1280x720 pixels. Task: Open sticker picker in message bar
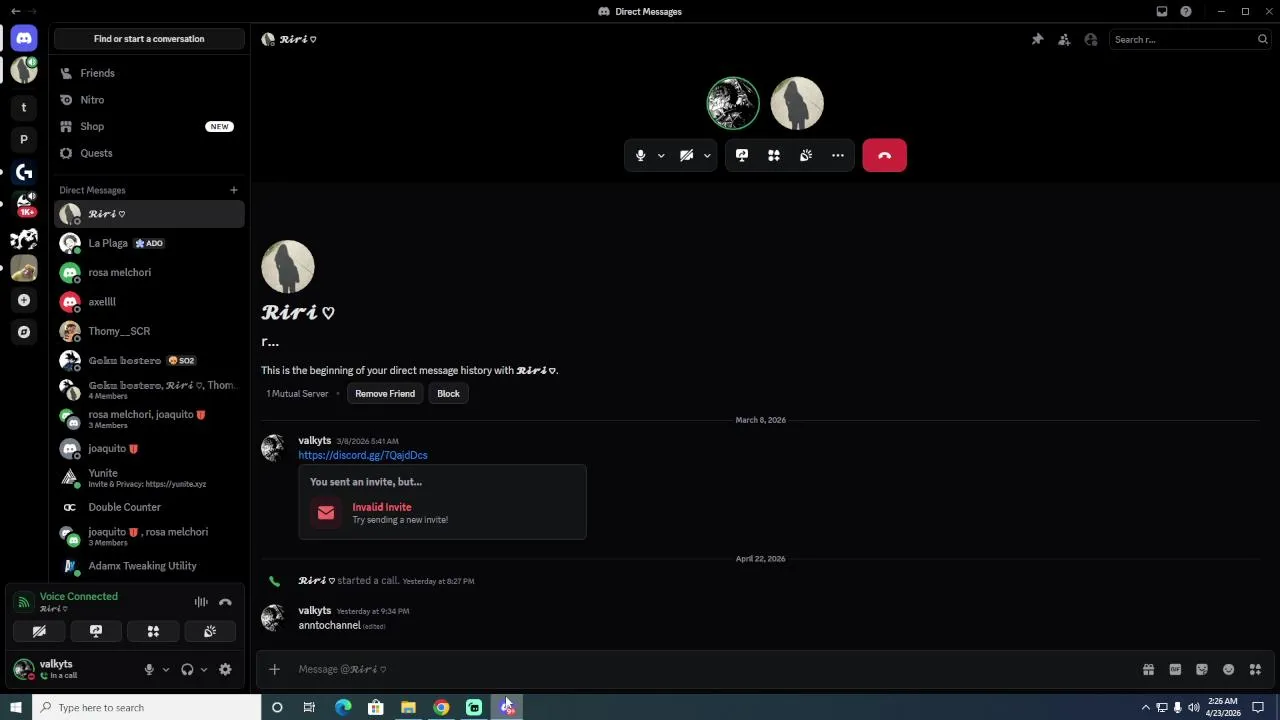pos(1202,669)
